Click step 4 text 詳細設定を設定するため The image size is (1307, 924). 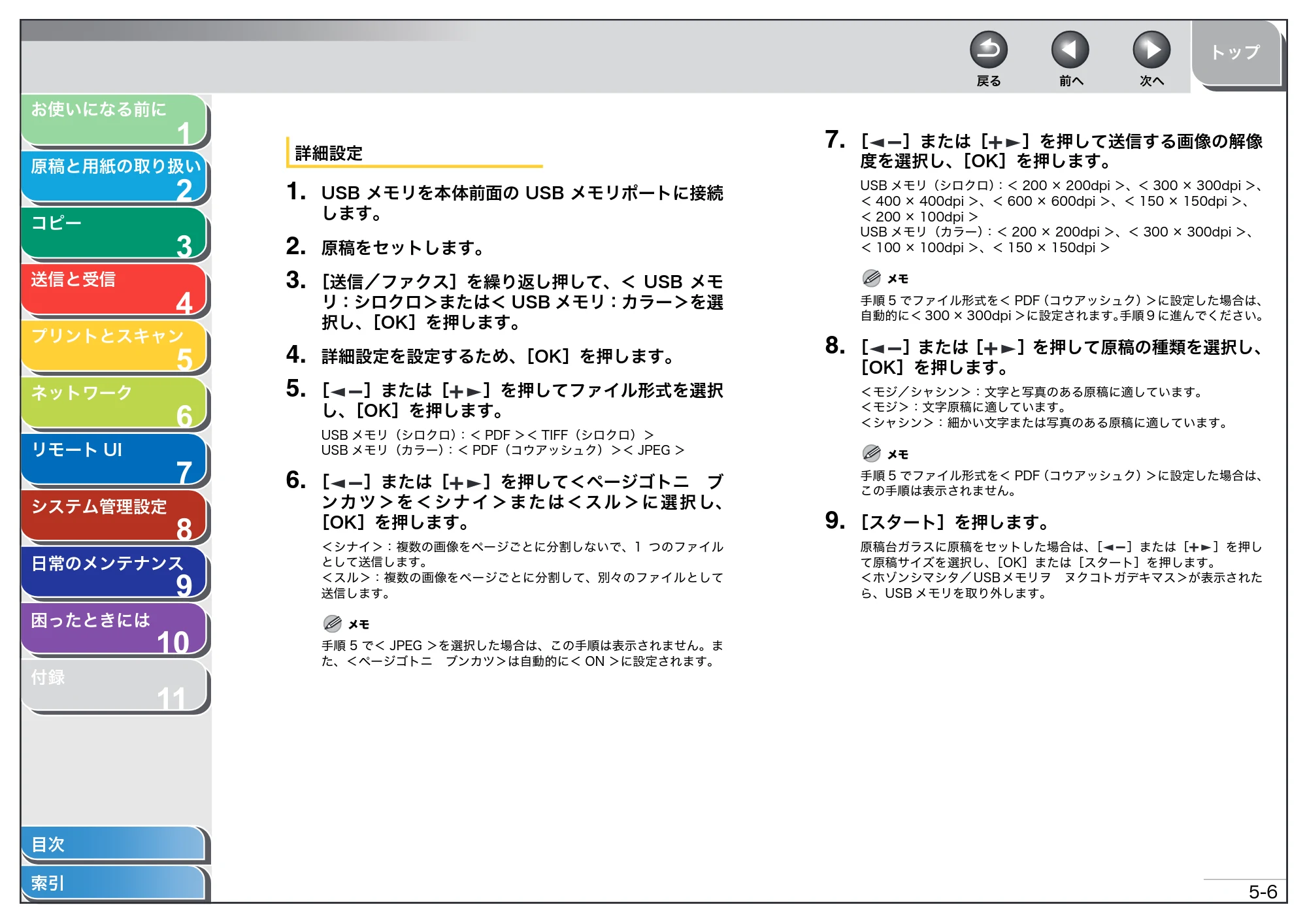point(497,356)
